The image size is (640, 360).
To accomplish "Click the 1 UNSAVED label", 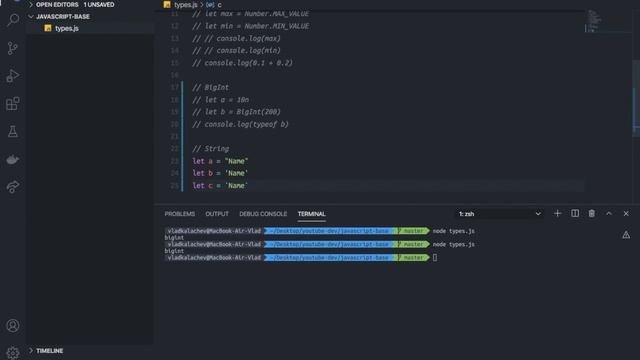I will click(x=99, y=4).
